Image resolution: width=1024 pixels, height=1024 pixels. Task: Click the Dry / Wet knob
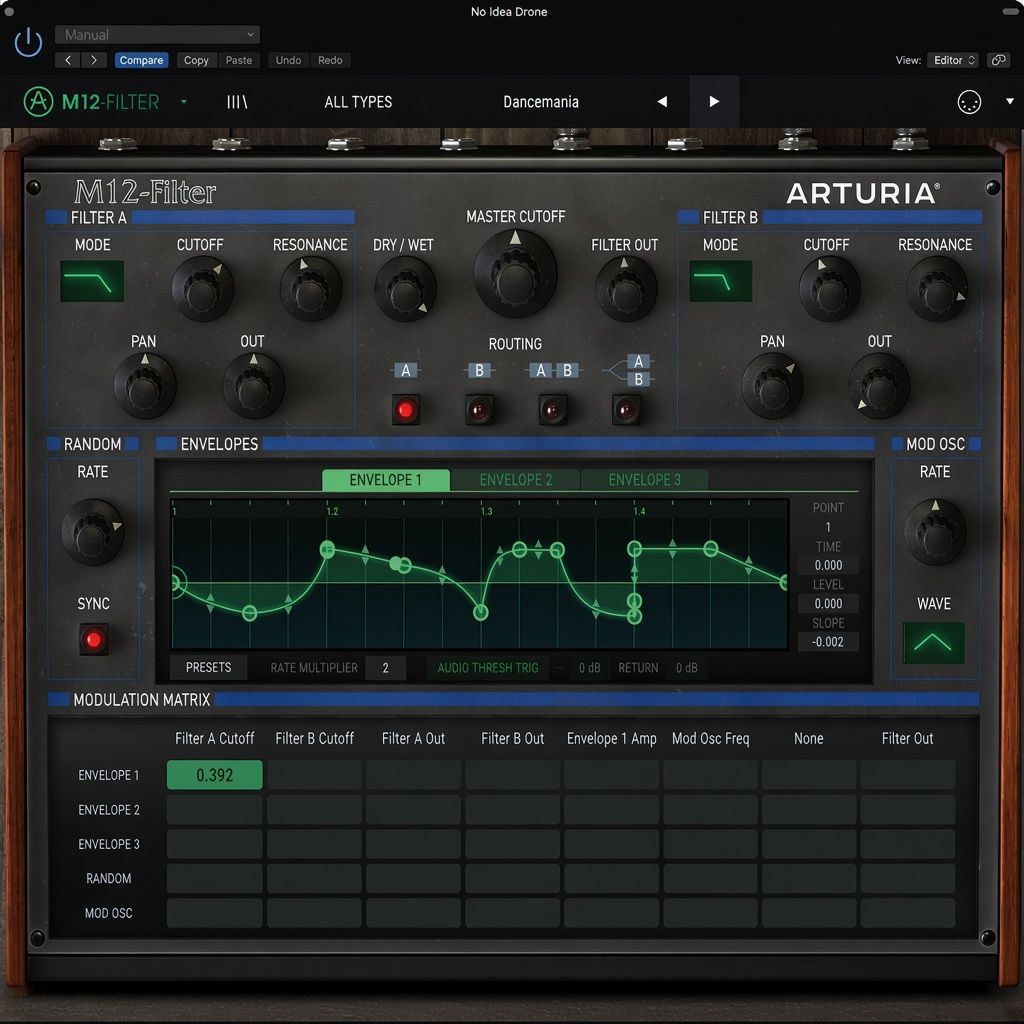406,289
